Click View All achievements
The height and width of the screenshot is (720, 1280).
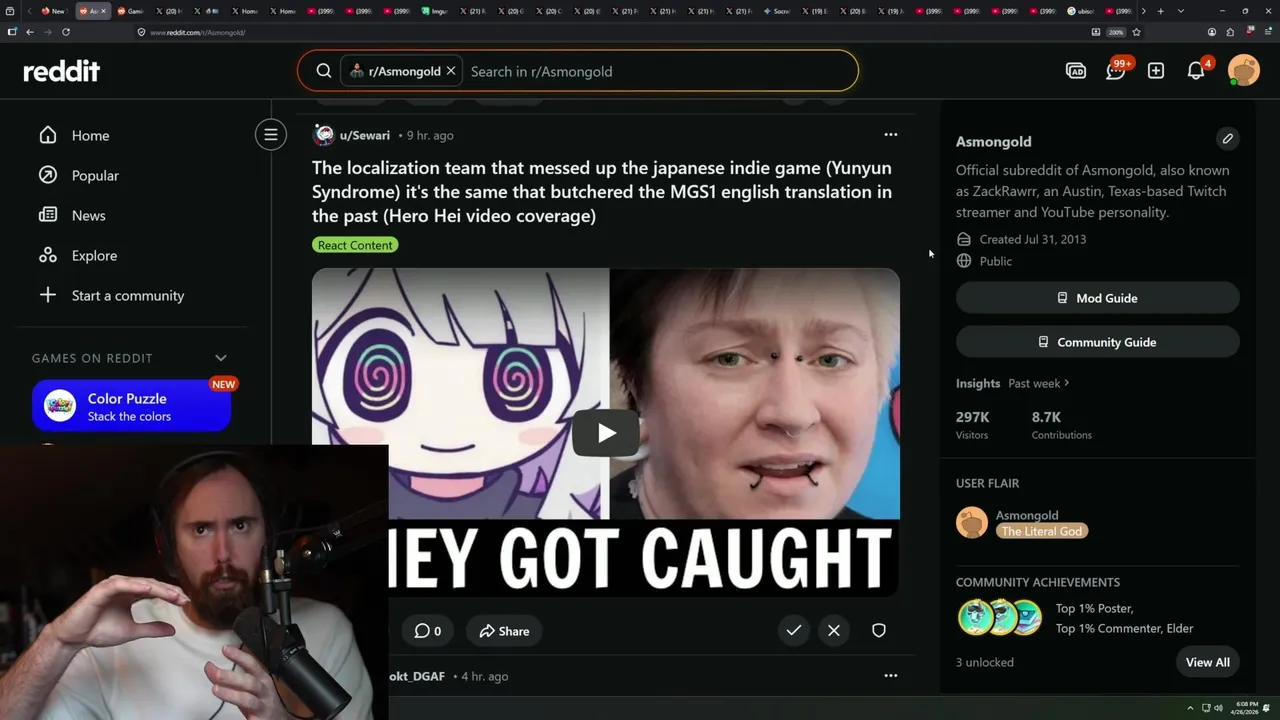pos(1208,662)
